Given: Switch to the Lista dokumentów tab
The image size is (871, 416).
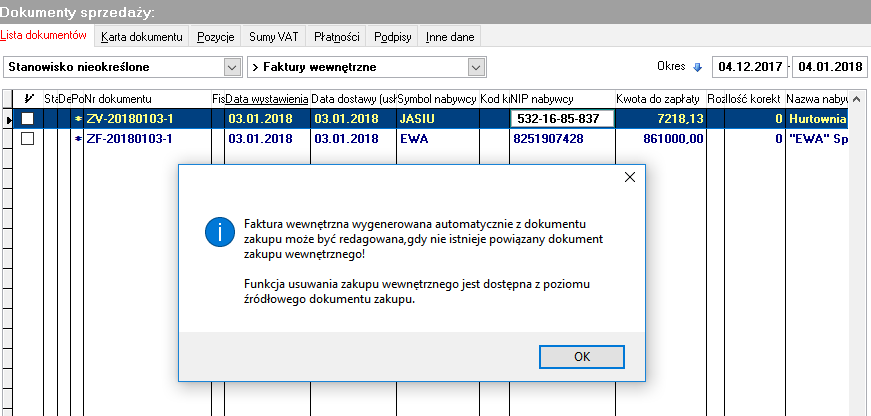Looking at the screenshot, I should tap(44, 36).
